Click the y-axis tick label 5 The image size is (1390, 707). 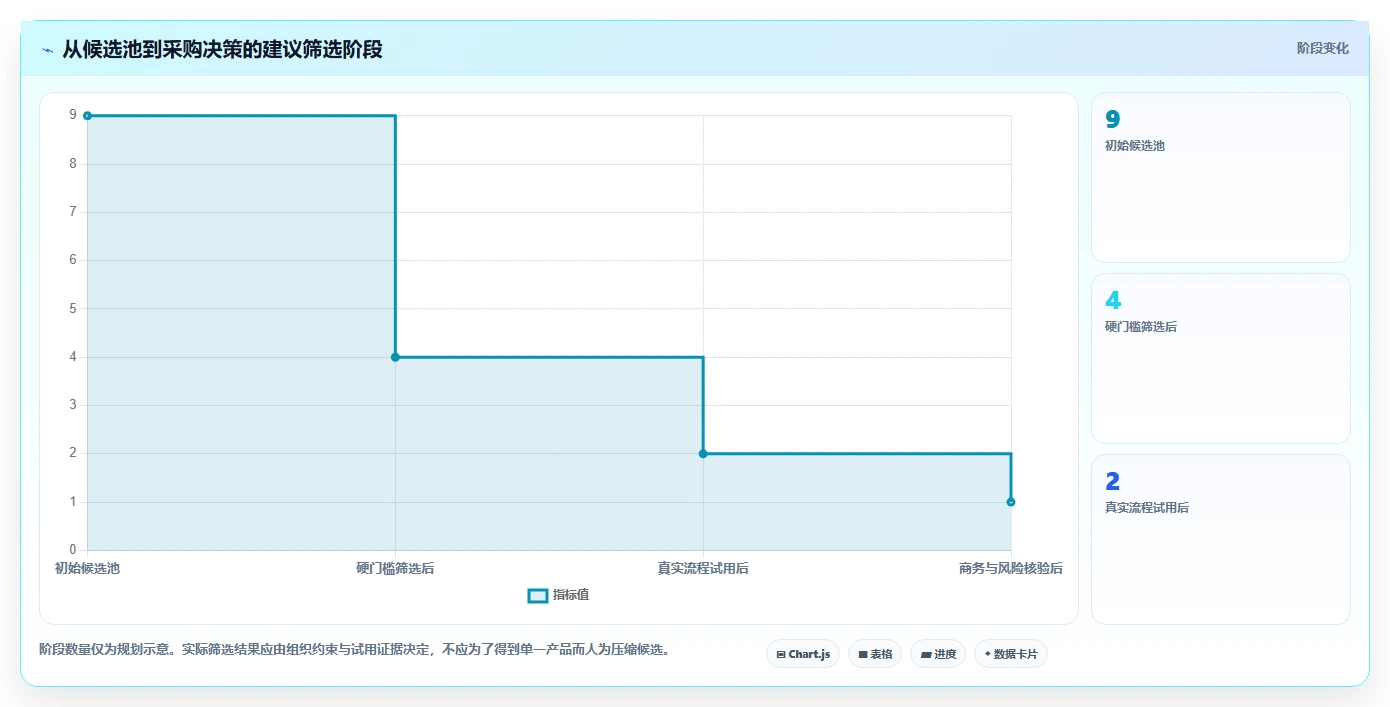point(72,308)
